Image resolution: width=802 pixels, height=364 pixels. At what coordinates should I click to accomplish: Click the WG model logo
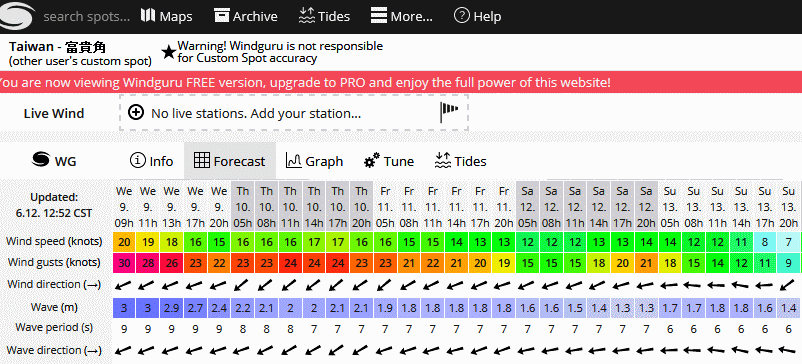[54, 161]
